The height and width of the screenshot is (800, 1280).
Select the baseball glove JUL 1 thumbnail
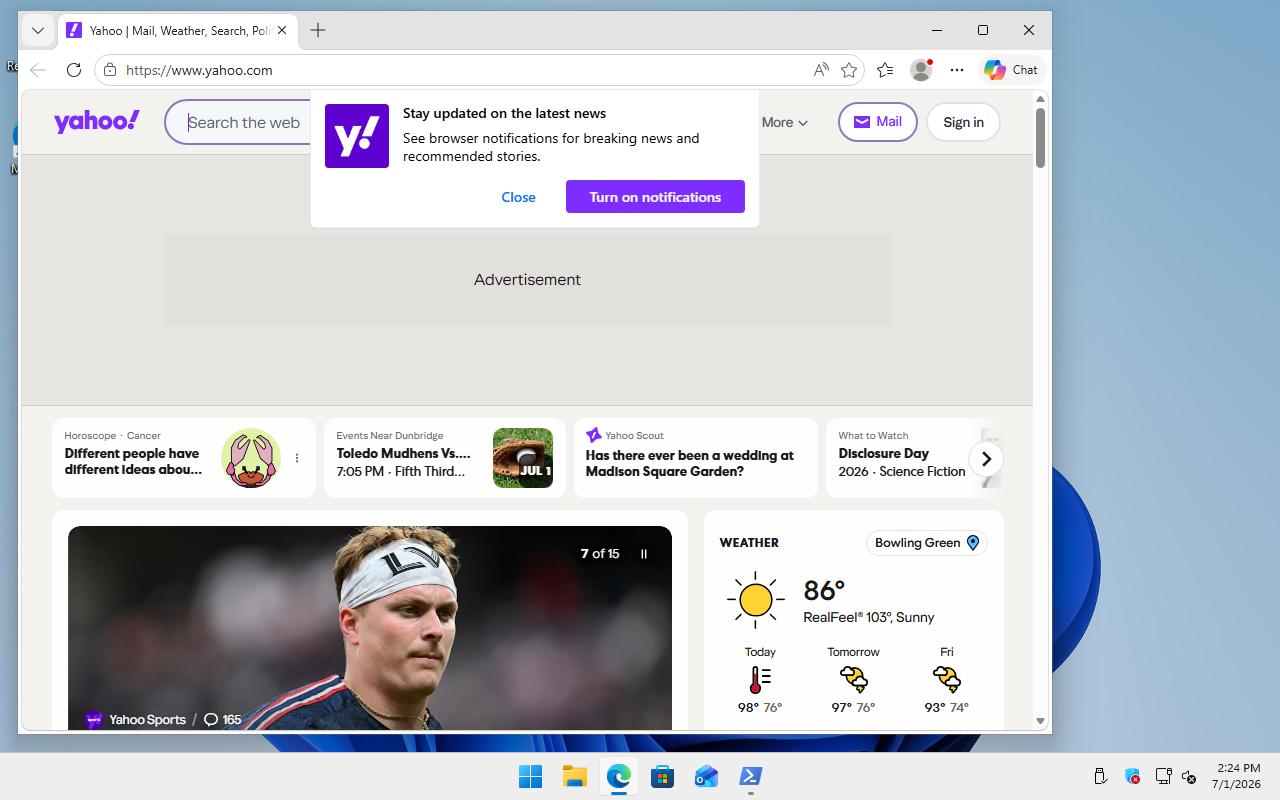pos(523,458)
